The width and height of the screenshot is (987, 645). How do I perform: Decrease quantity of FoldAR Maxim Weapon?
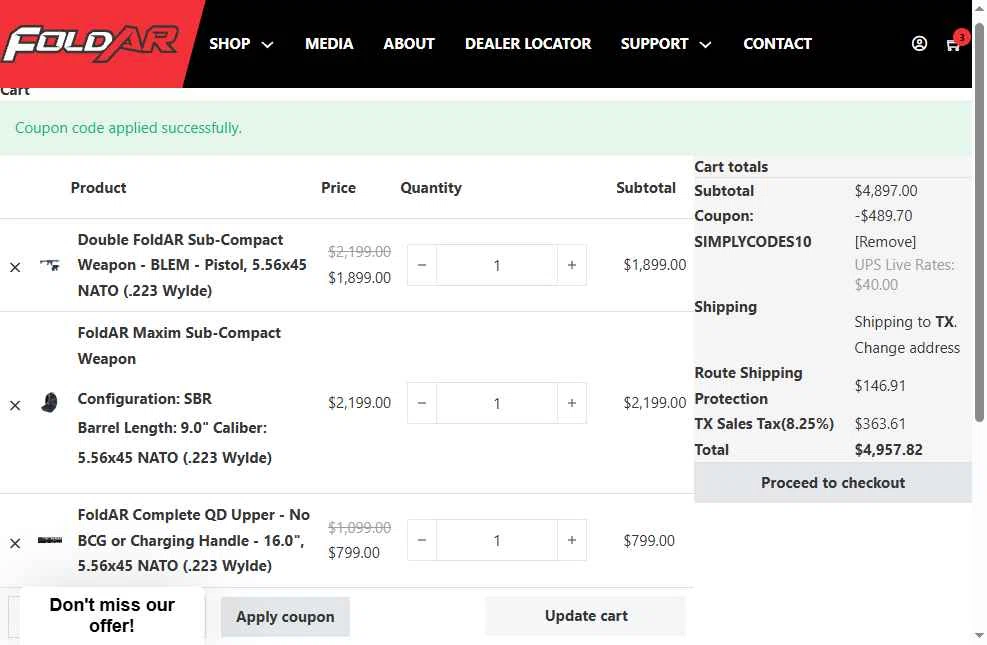422,403
